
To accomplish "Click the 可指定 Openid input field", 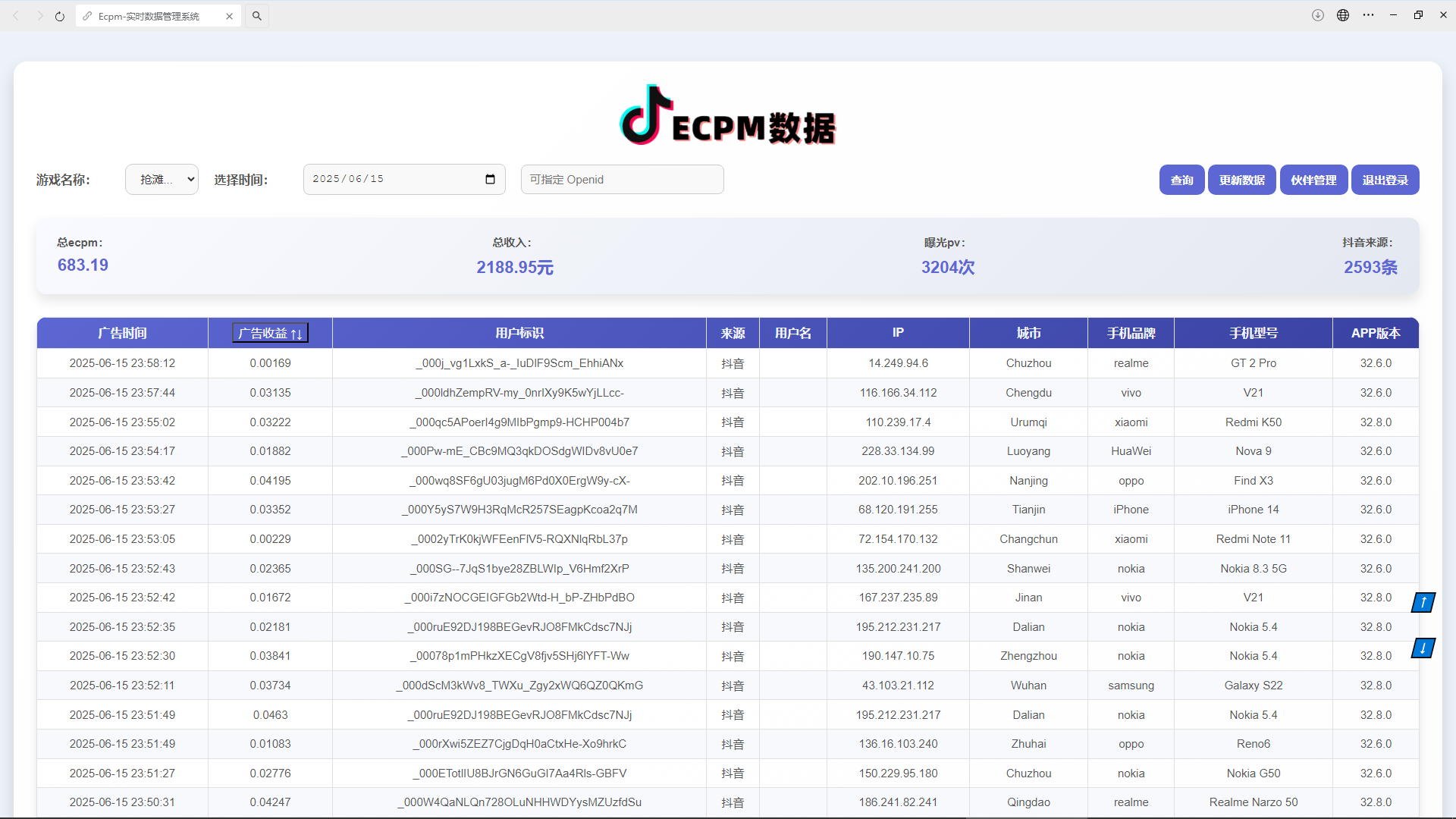I will point(622,179).
